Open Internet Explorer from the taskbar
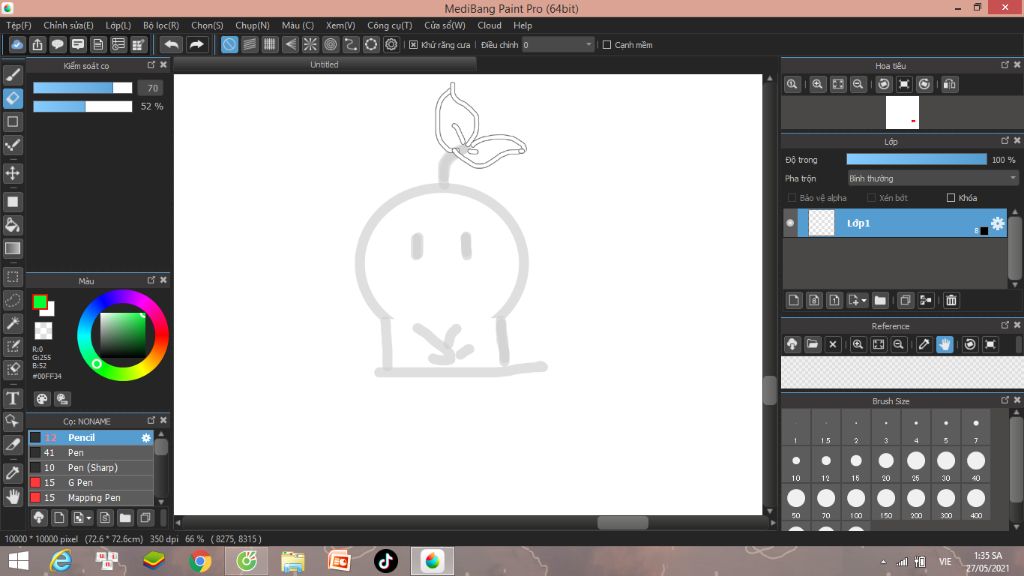The height and width of the screenshot is (576, 1024). (x=61, y=561)
